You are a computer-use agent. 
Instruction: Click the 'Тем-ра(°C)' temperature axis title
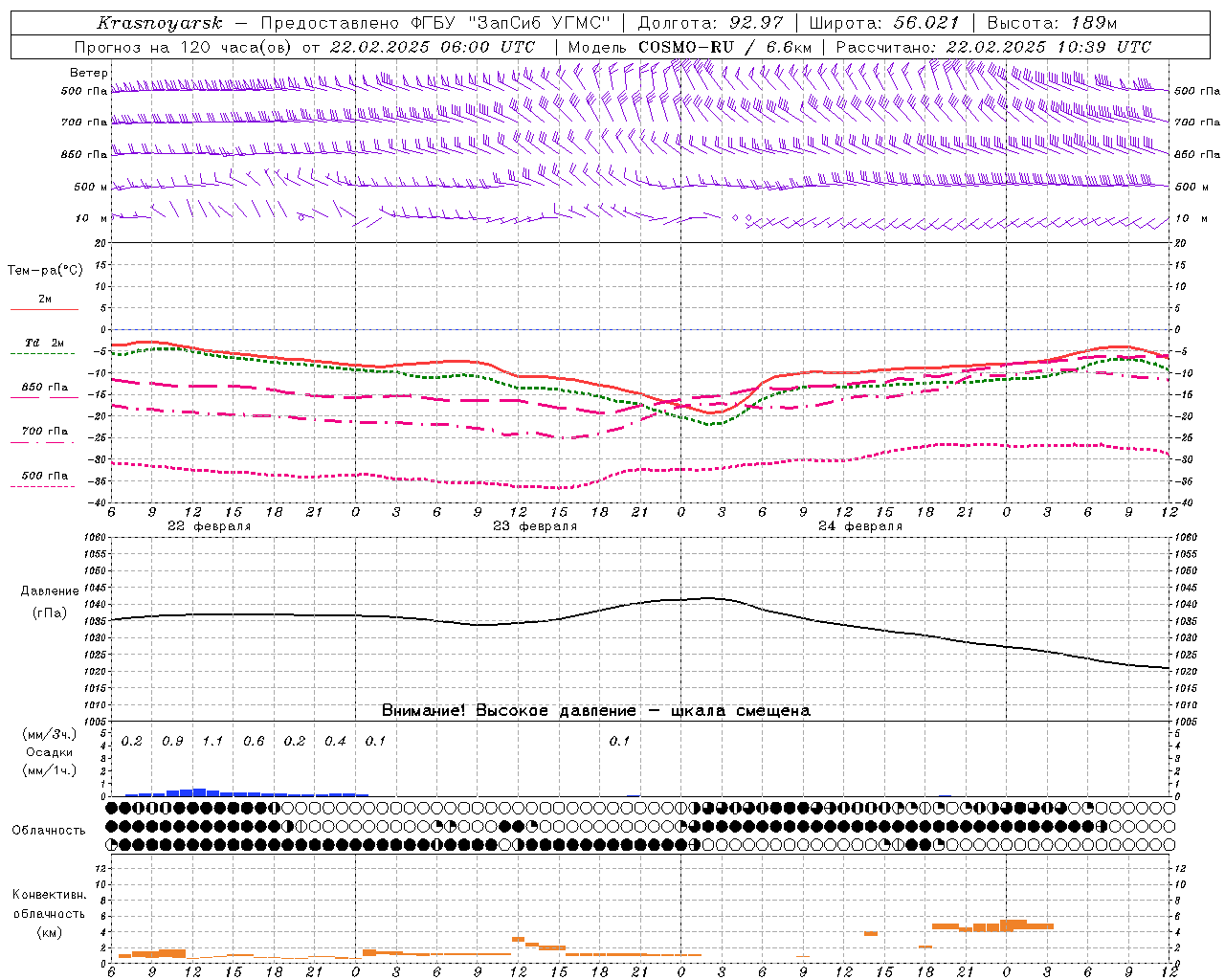pos(45,271)
